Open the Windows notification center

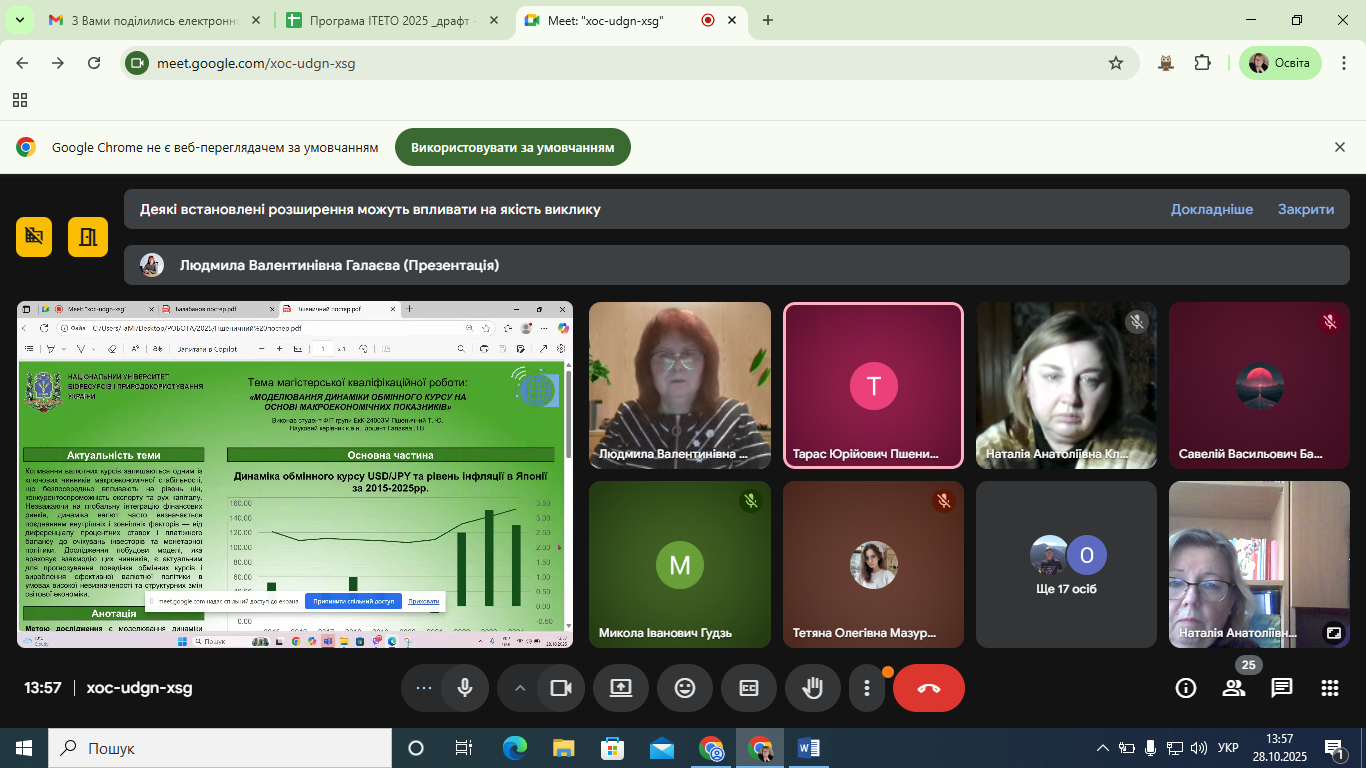click(x=1334, y=748)
